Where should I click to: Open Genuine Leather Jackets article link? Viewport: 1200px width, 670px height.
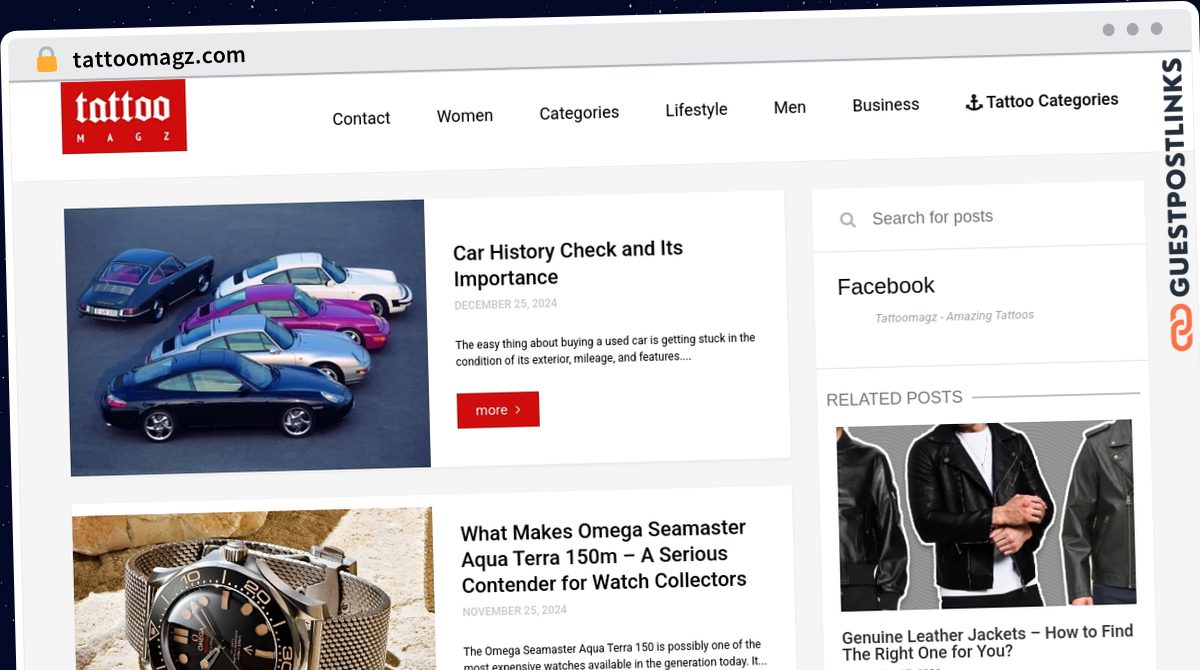[988, 643]
